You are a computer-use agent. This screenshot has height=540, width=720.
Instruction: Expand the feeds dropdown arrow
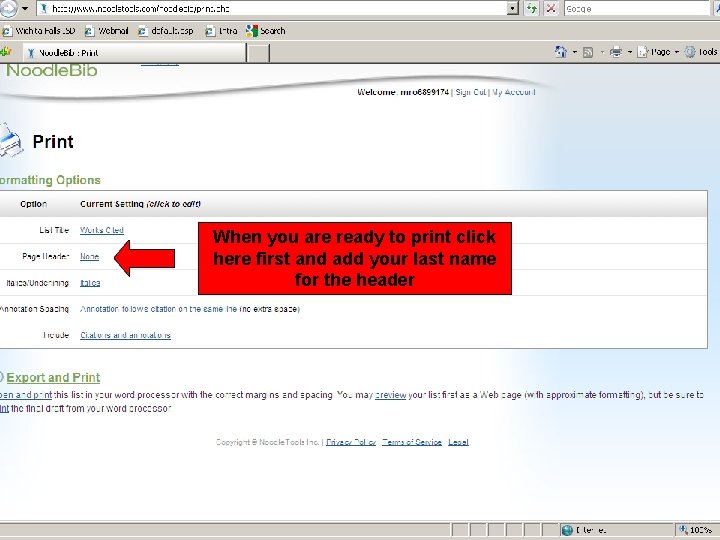[x=602, y=52]
